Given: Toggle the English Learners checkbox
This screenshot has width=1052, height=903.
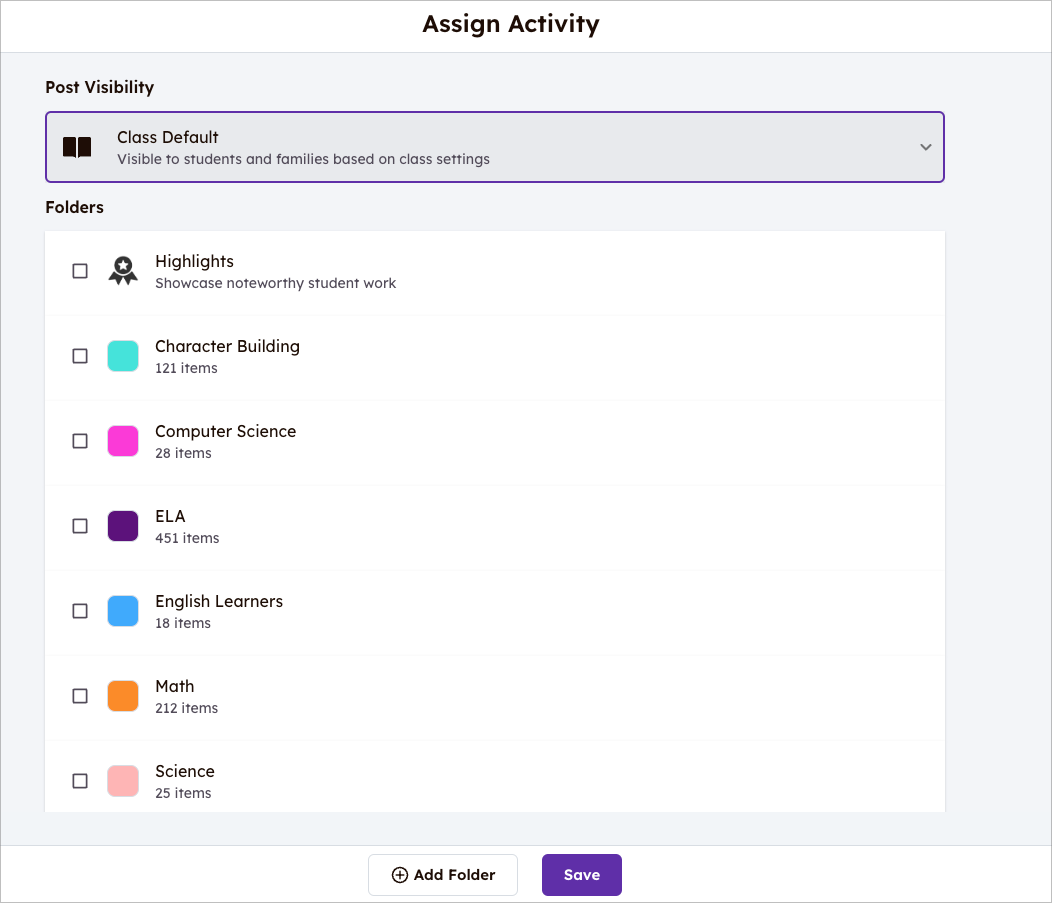Looking at the screenshot, I should pos(80,611).
